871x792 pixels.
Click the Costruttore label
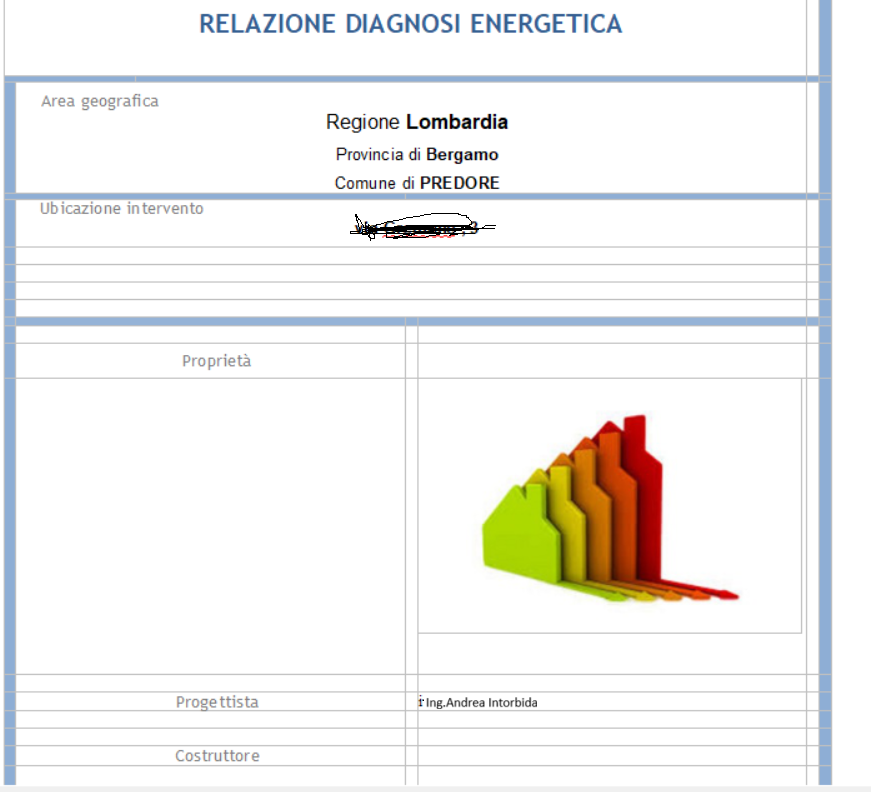tap(216, 756)
